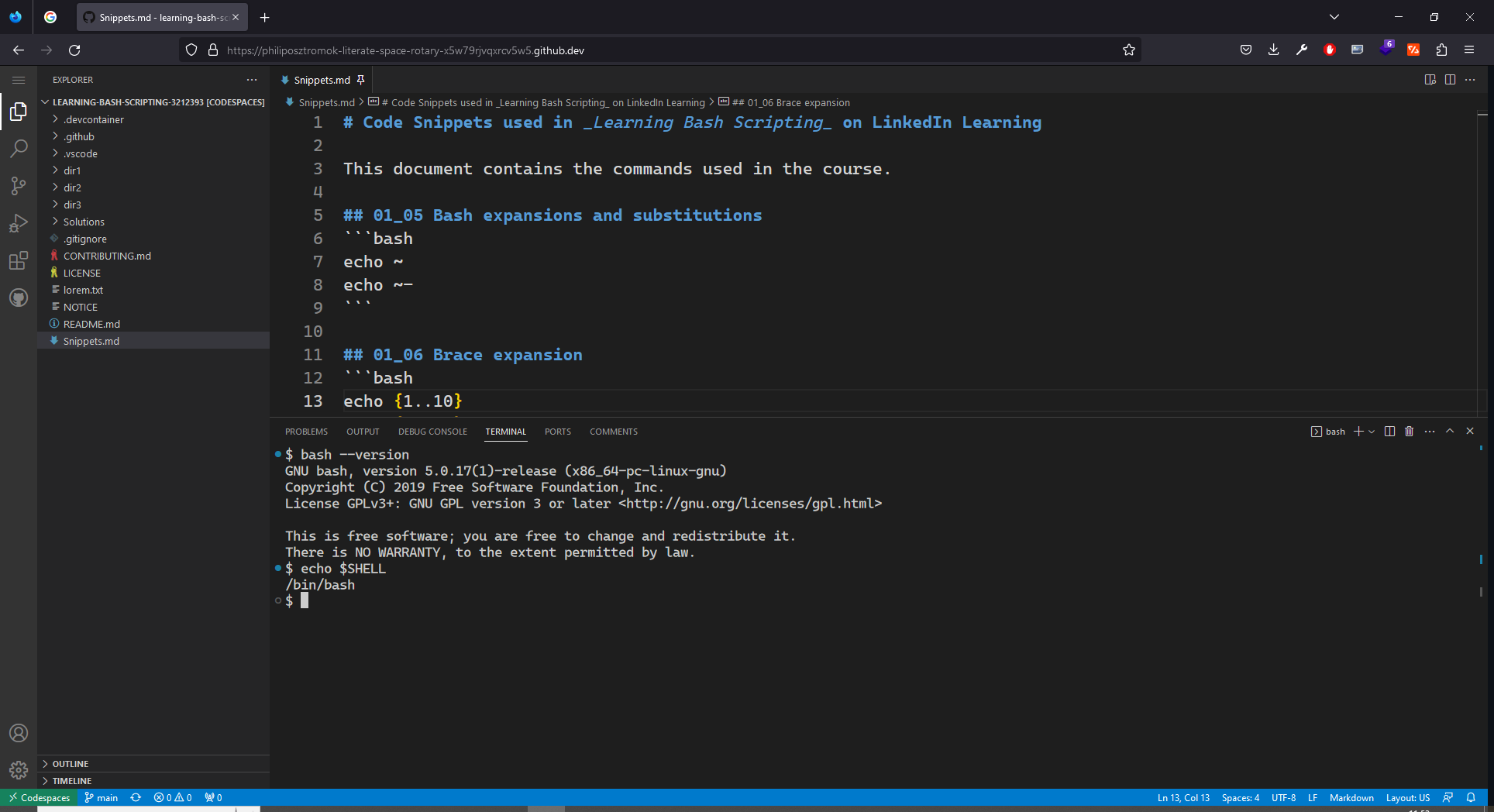Screen dimensions: 1494x812
Task: Click the terminal prompt input line
Action: 305,600
